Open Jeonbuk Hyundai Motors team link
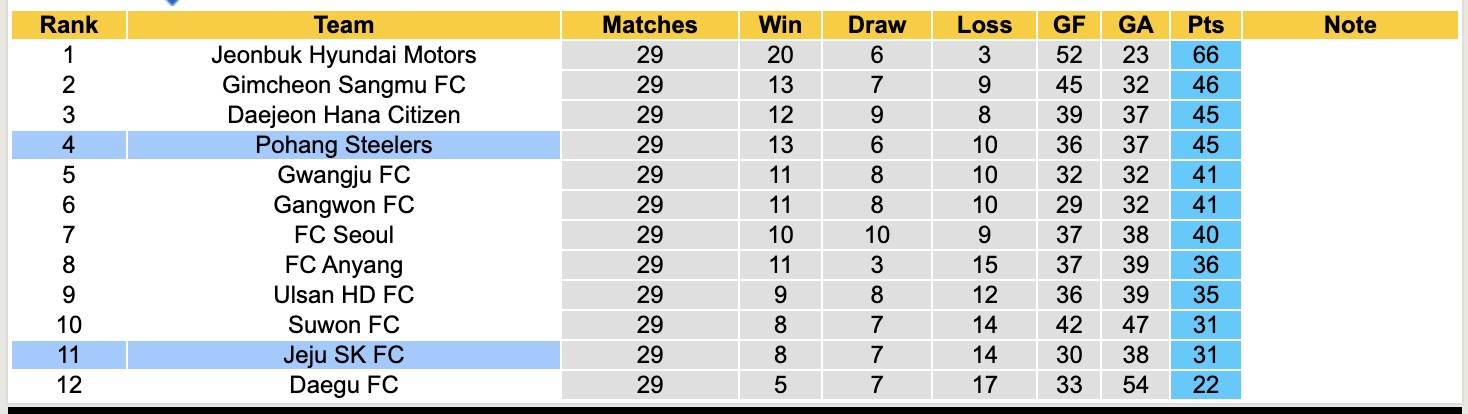Image resolution: width=1468 pixels, height=414 pixels. pyautogui.click(x=343, y=55)
